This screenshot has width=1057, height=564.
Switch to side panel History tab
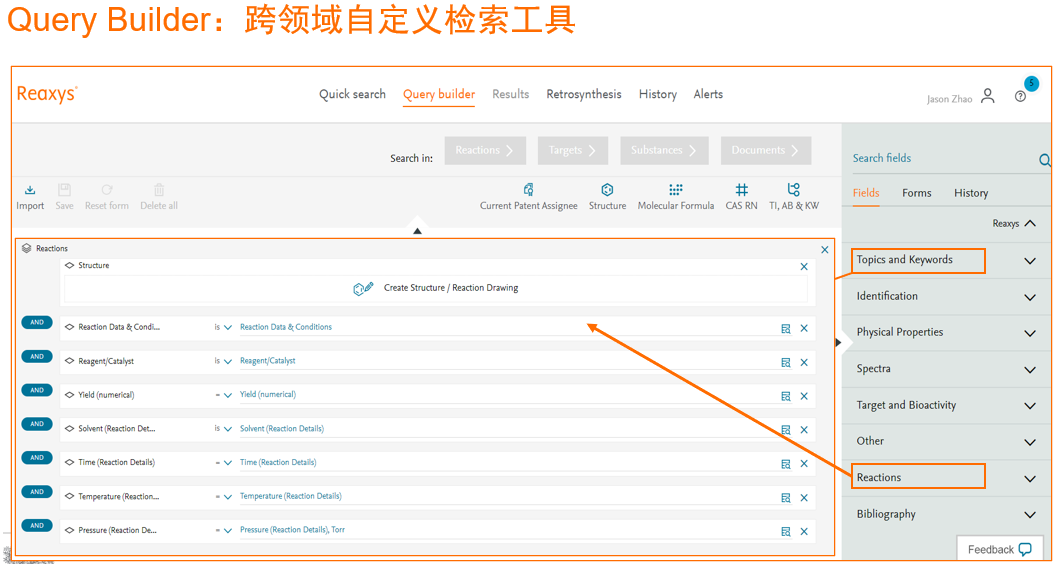(971, 193)
